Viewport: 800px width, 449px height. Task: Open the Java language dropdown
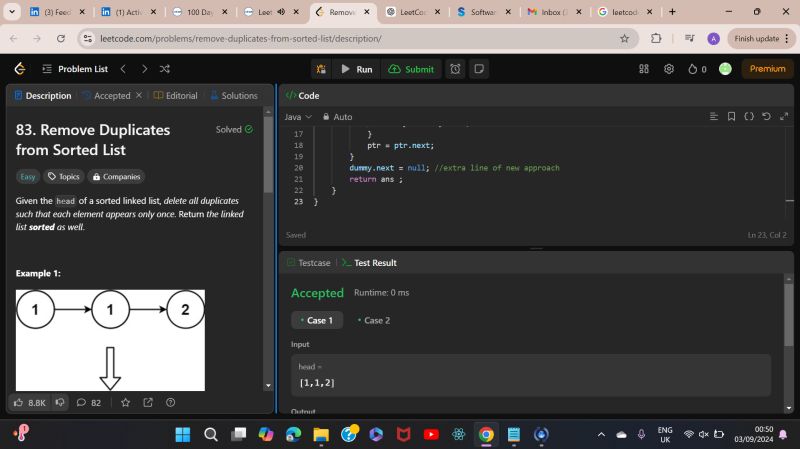tap(298, 117)
